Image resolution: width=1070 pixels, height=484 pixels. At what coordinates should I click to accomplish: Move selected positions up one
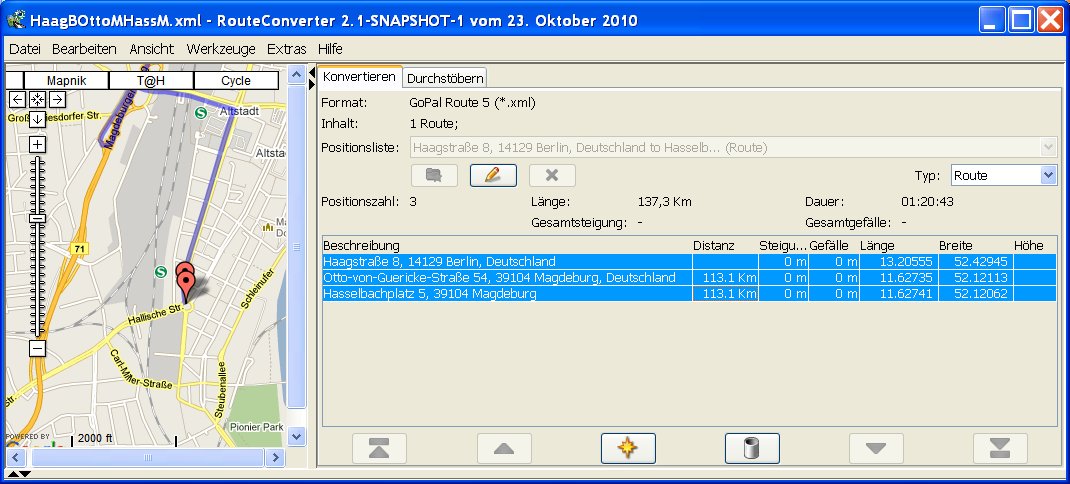[504, 449]
